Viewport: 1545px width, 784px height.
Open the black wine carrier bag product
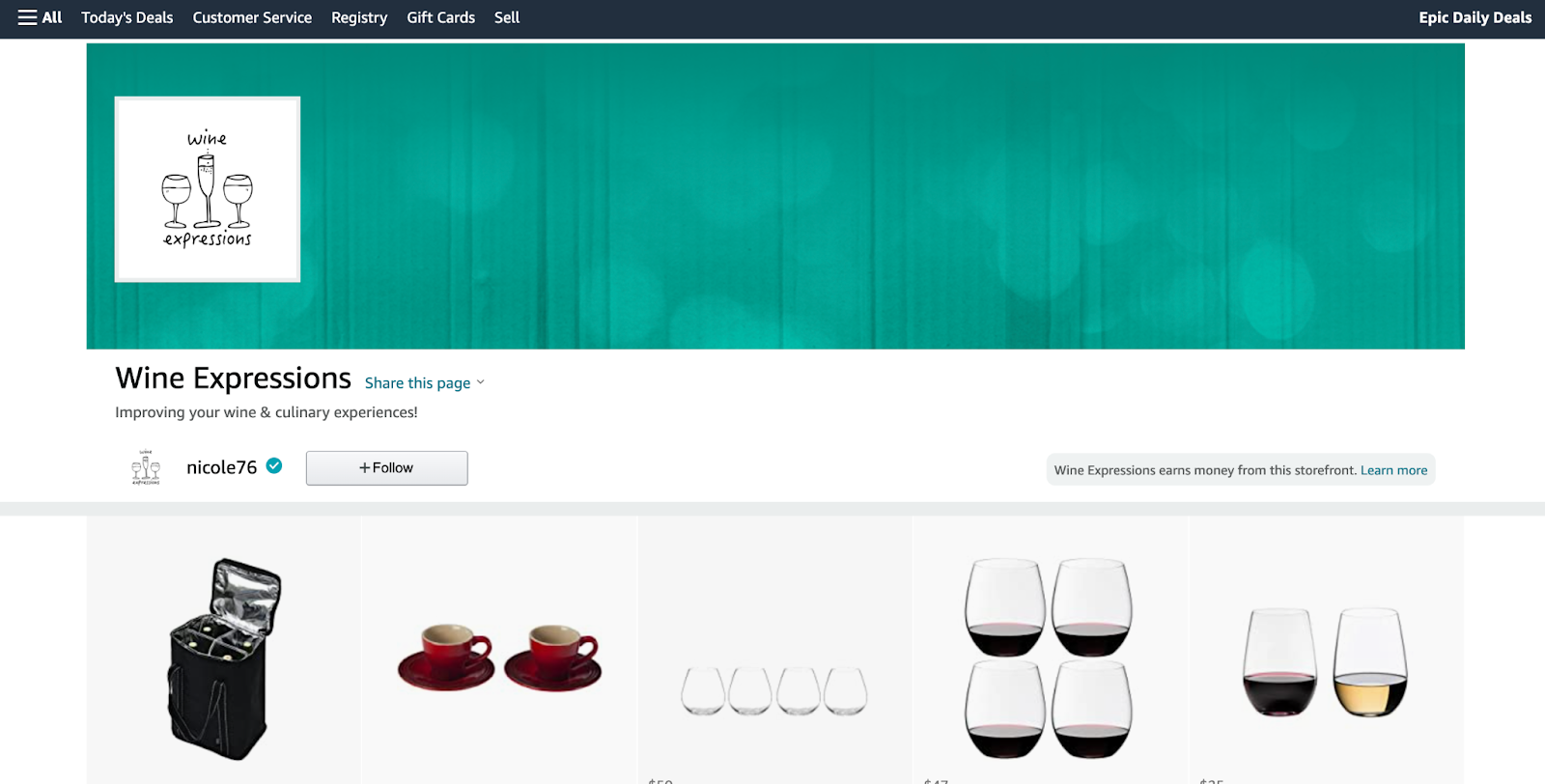224,658
